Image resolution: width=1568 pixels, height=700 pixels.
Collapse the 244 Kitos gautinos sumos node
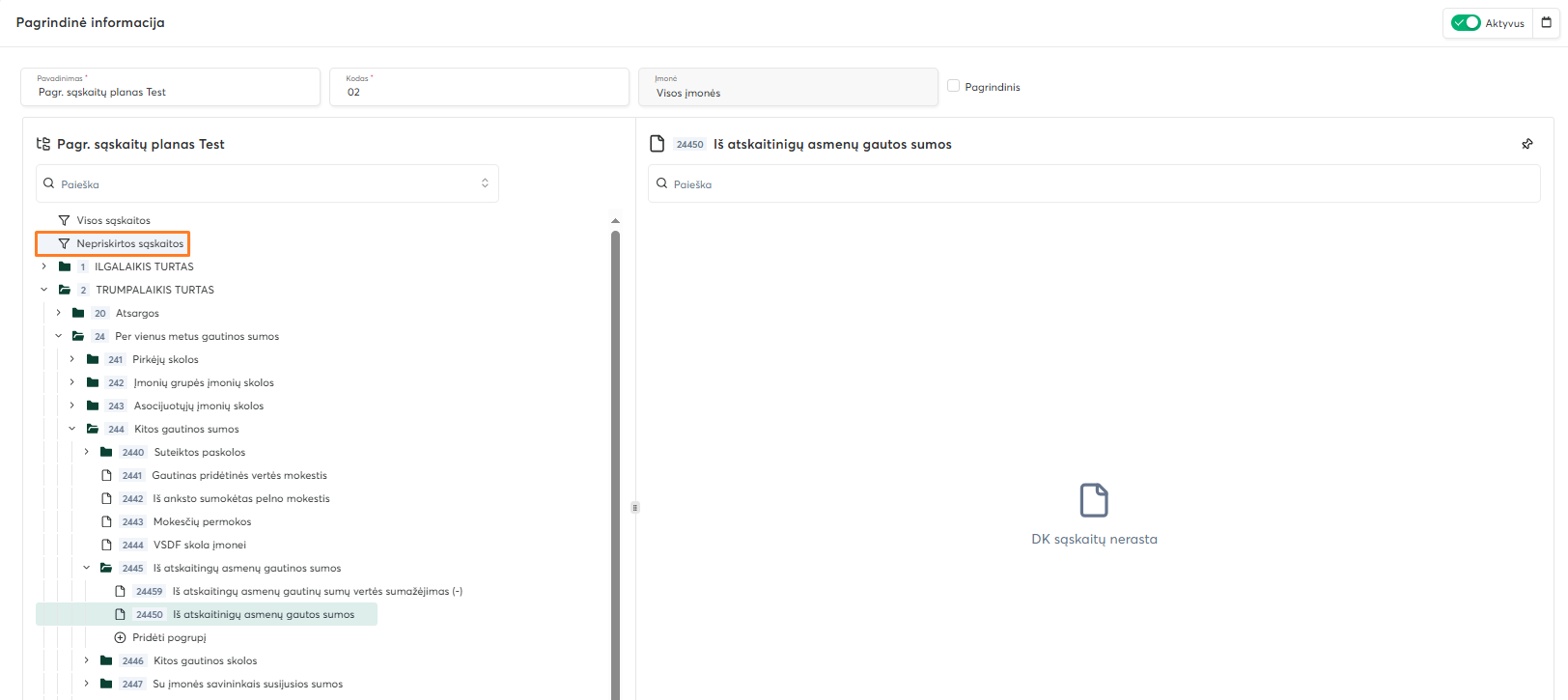click(x=72, y=429)
